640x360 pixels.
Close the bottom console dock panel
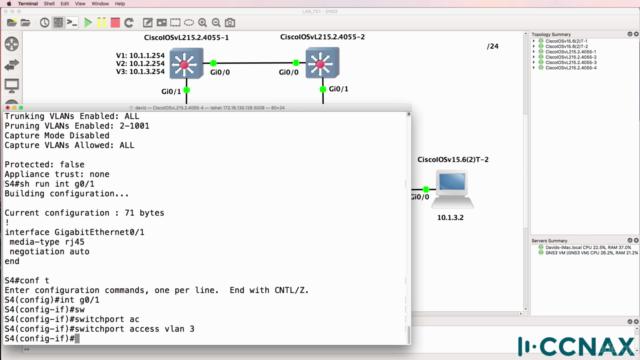(636, 322)
